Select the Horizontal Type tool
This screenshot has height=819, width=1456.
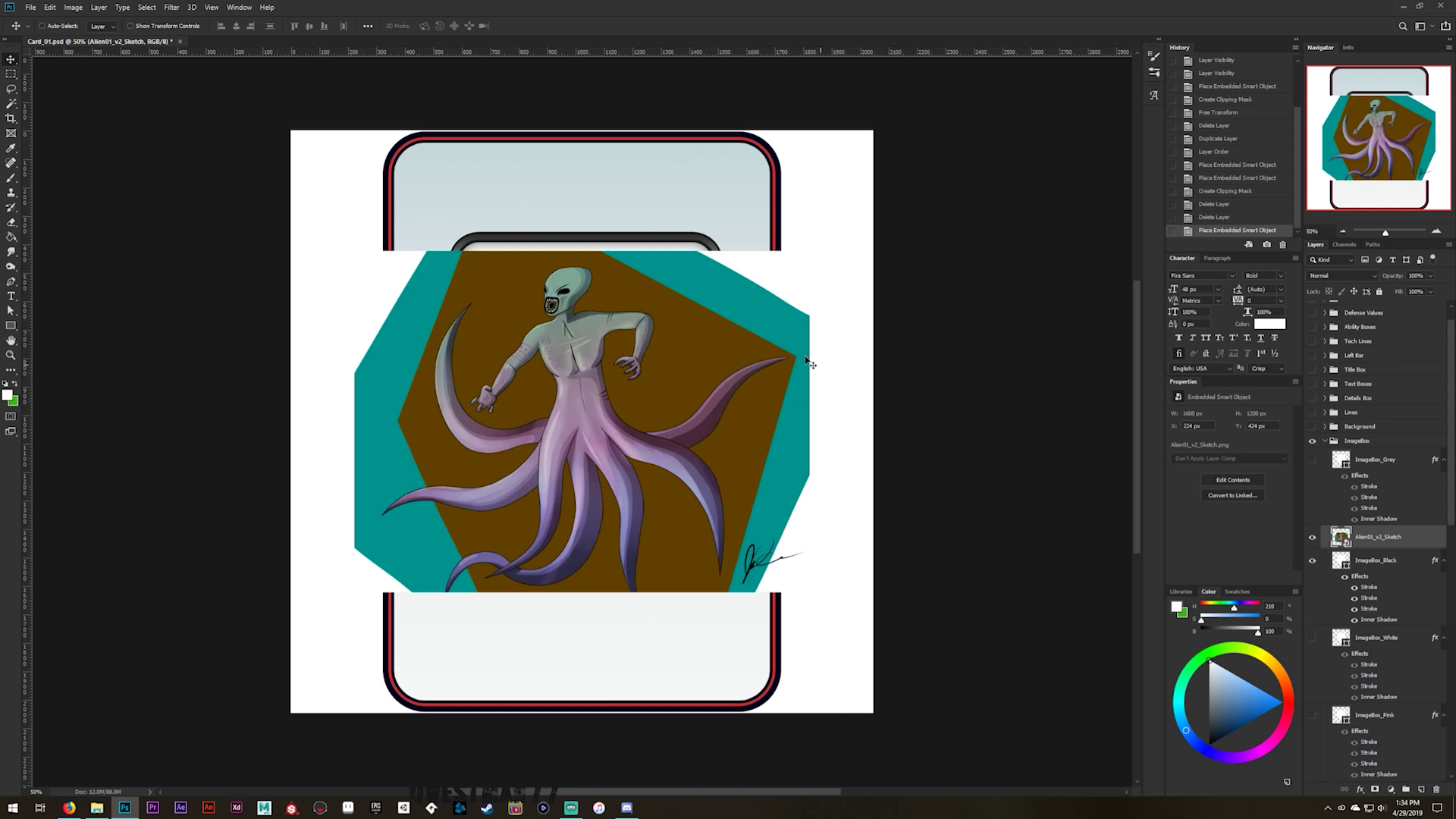11,296
